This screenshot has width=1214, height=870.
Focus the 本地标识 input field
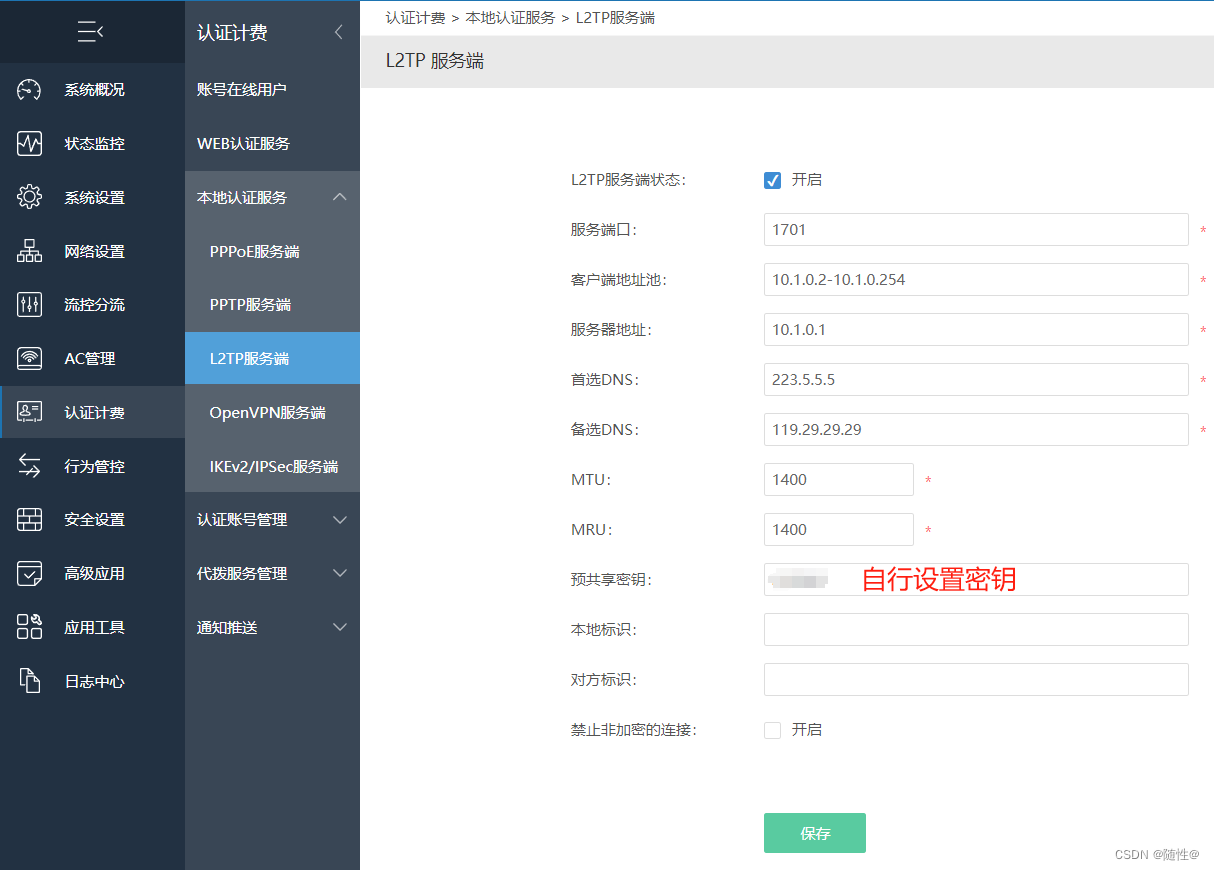pyautogui.click(x=976, y=630)
